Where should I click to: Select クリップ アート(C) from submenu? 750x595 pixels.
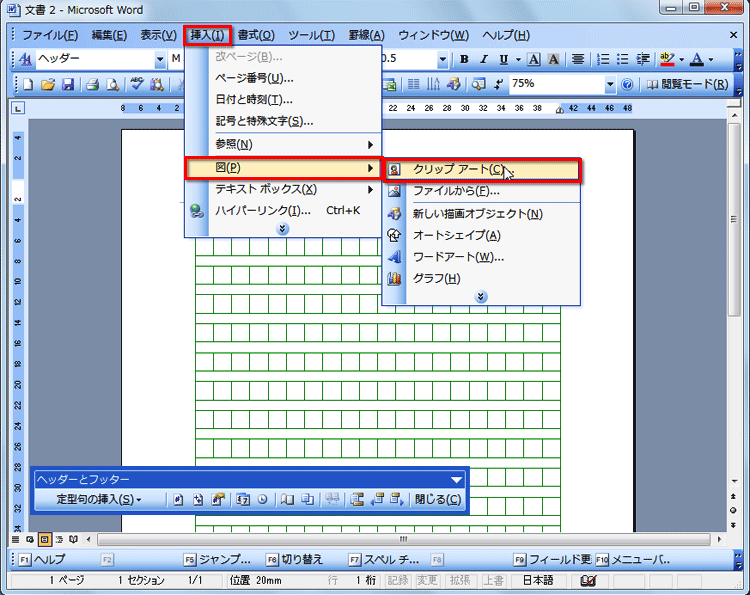pos(482,170)
